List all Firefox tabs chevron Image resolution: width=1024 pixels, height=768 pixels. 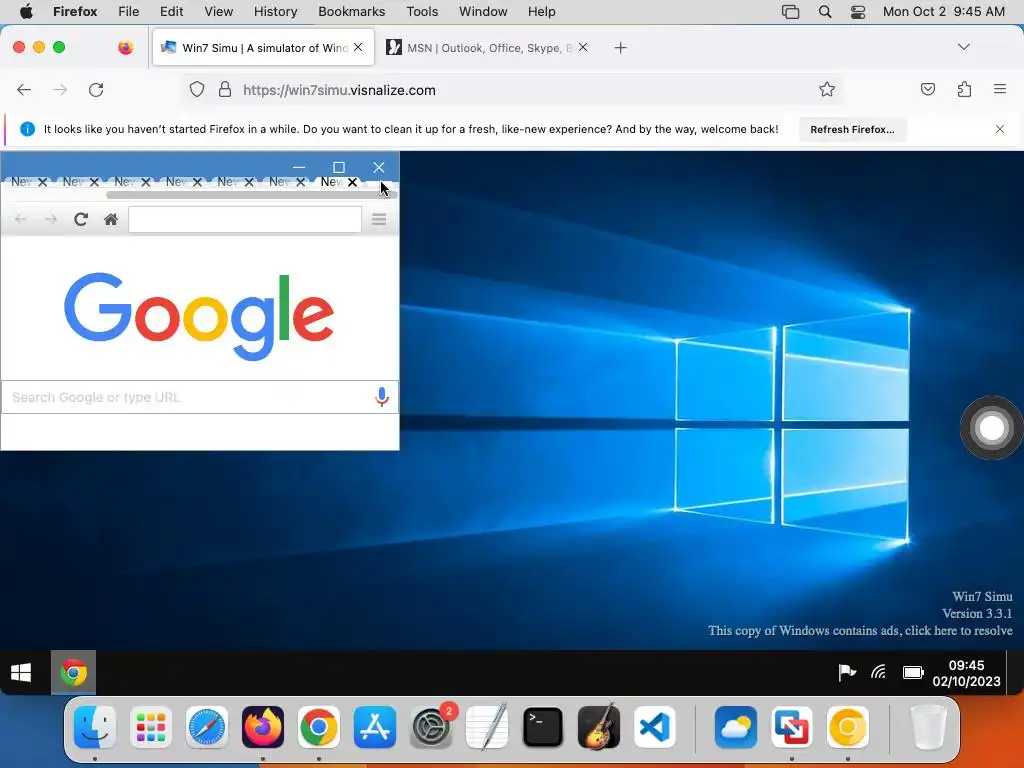(963, 47)
